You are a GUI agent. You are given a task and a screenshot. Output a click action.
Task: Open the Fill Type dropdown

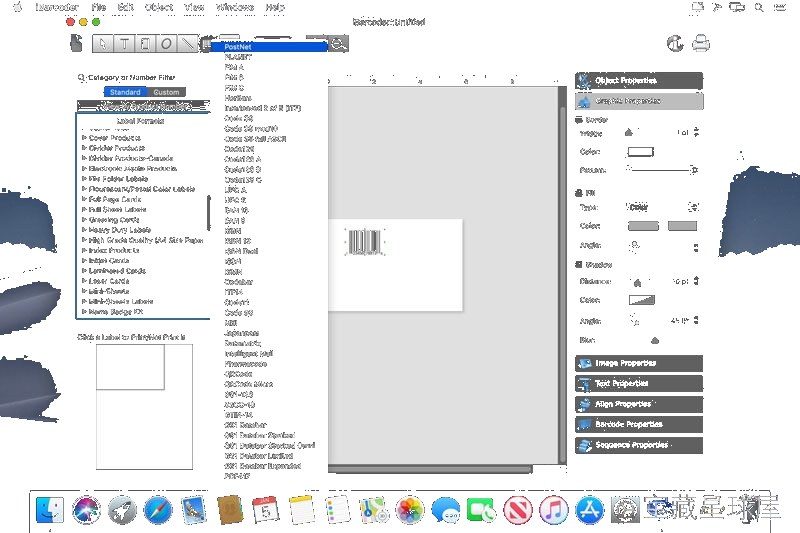662,207
